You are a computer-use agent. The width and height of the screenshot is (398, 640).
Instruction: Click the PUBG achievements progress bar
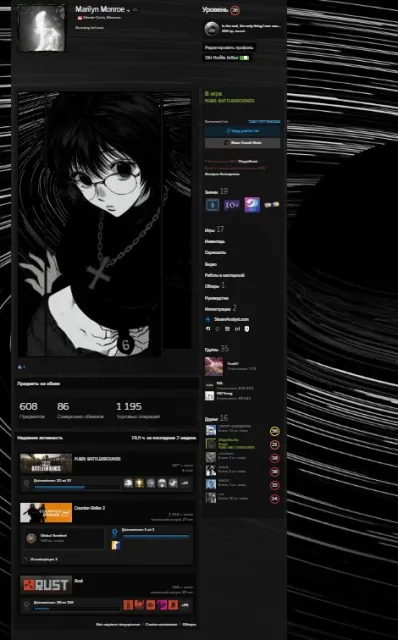coord(78,487)
